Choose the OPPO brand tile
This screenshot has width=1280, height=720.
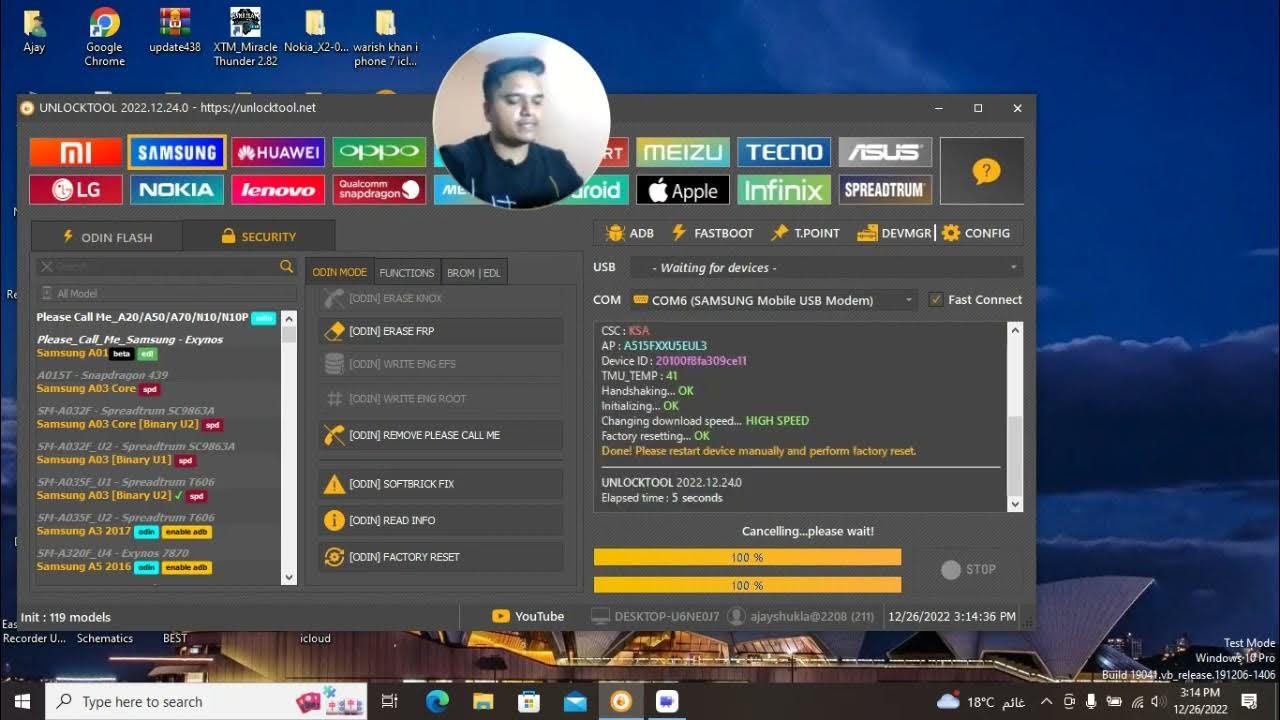pyautogui.click(x=380, y=152)
